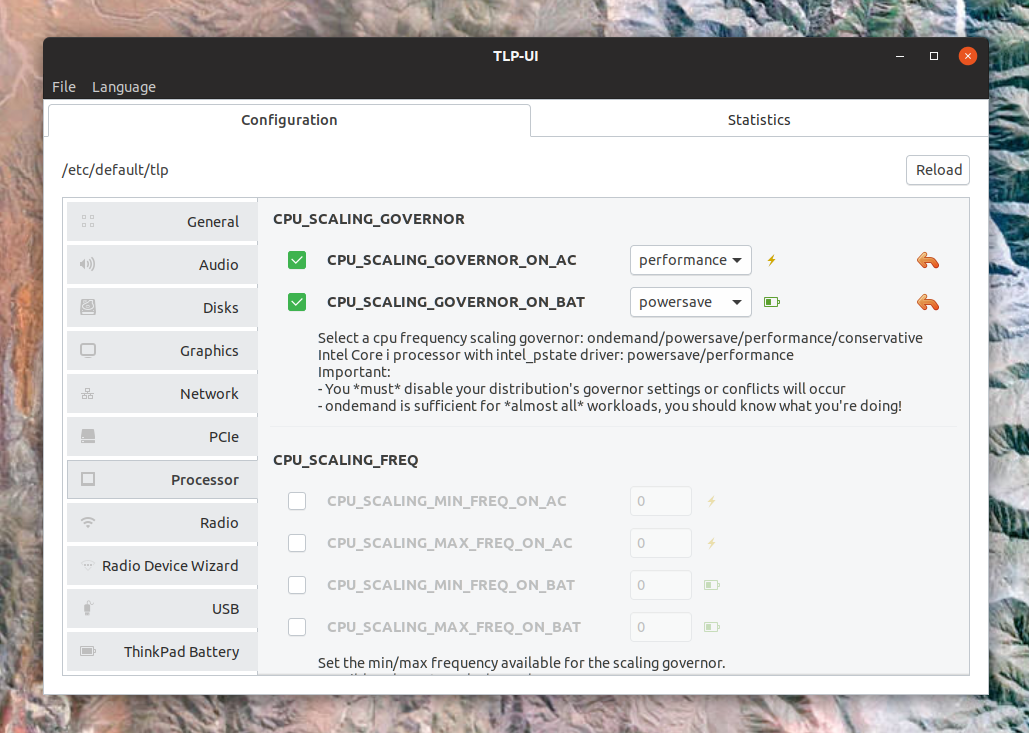Revert CPU_SCALING_GOVERNOR_ON_BAT with orange undo arrow
The image size is (1029, 733).
927,303
